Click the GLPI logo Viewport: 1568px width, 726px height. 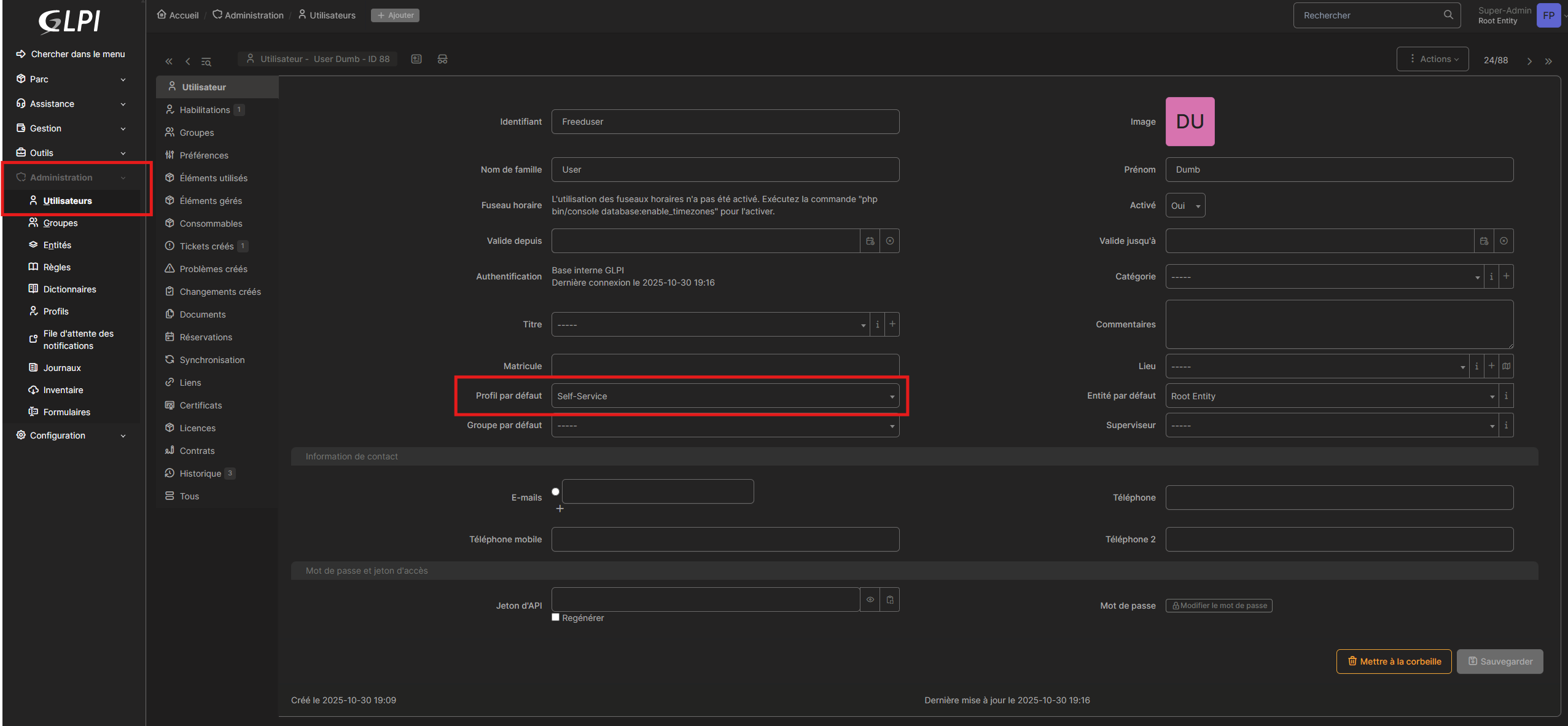69,21
